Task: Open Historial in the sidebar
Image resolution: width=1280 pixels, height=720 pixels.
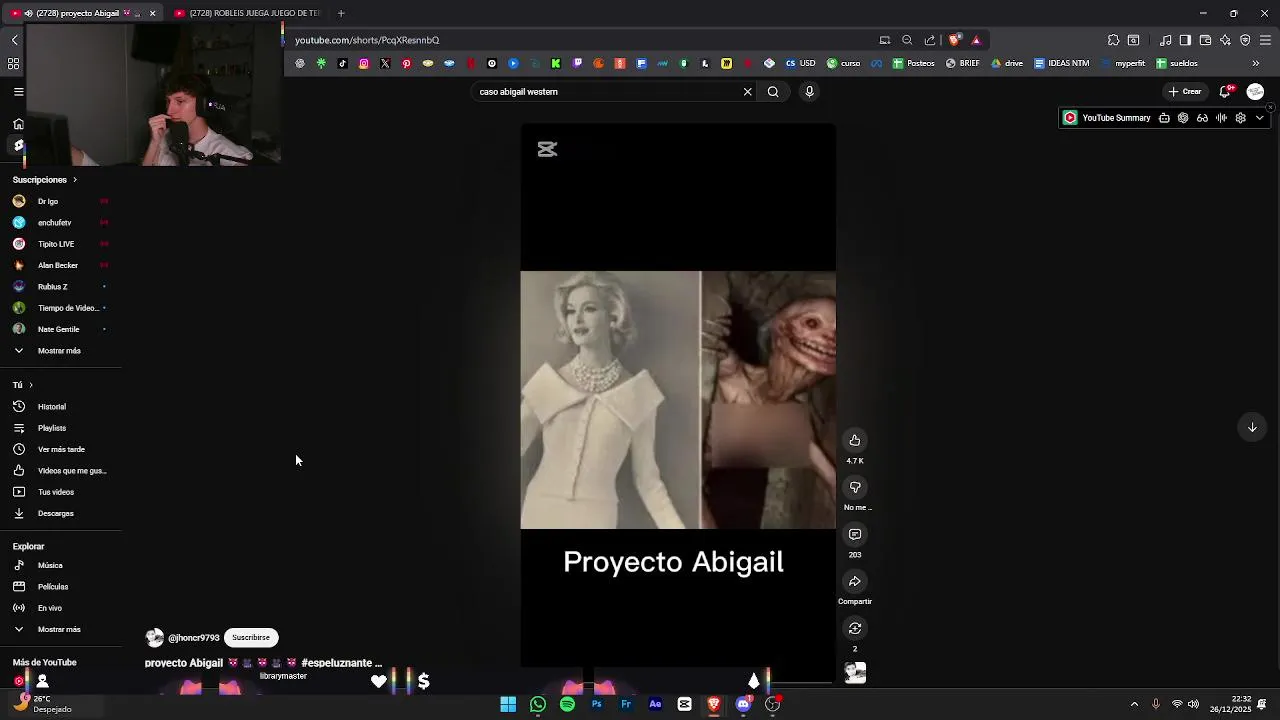Action: pos(52,407)
